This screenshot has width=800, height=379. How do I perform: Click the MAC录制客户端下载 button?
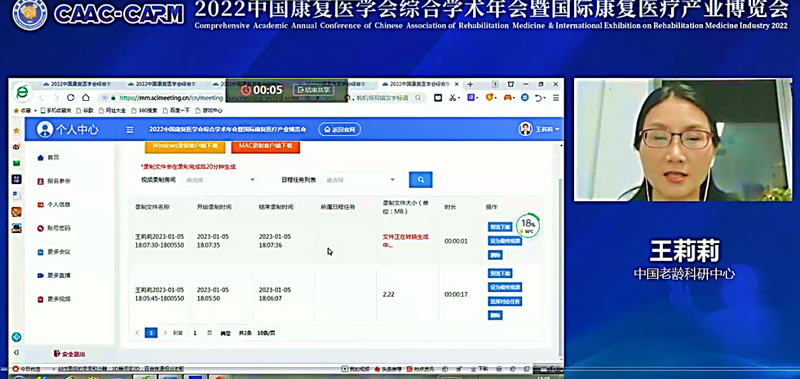265,146
